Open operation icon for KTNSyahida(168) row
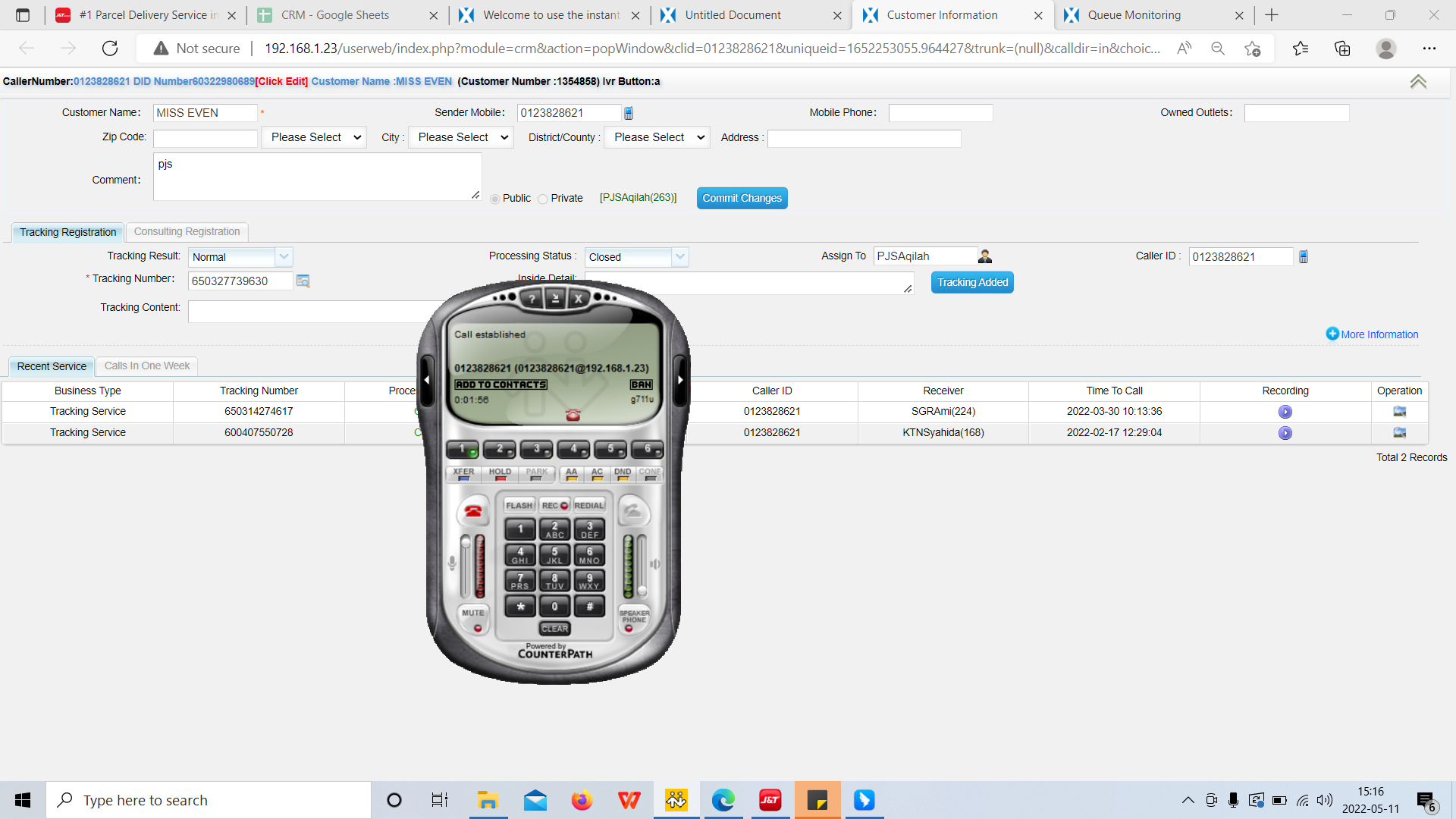The width and height of the screenshot is (1456, 819). click(1399, 432)
